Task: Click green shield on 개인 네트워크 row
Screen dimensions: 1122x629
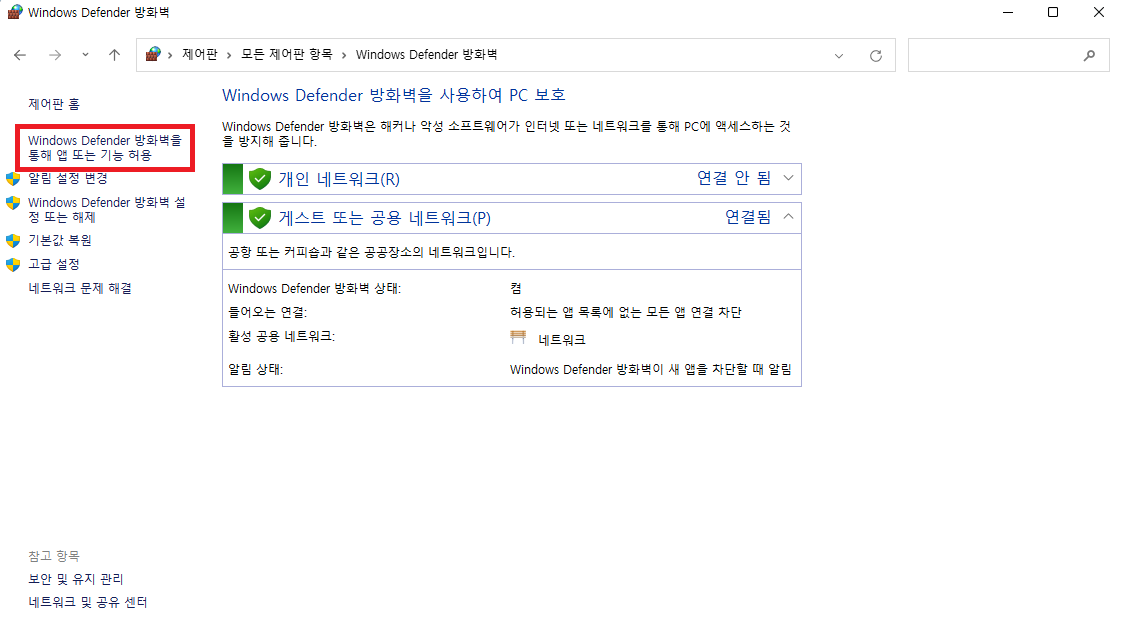Action: click(x=260, y=179)
